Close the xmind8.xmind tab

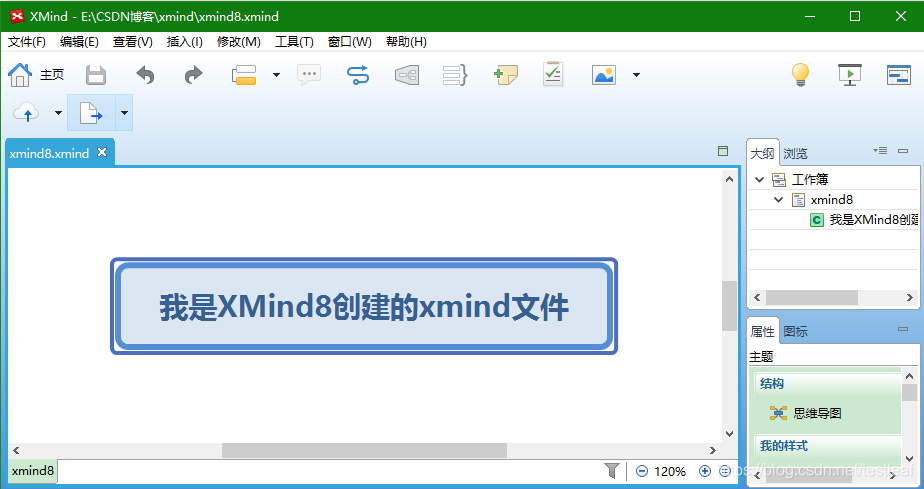pos(102,153)
